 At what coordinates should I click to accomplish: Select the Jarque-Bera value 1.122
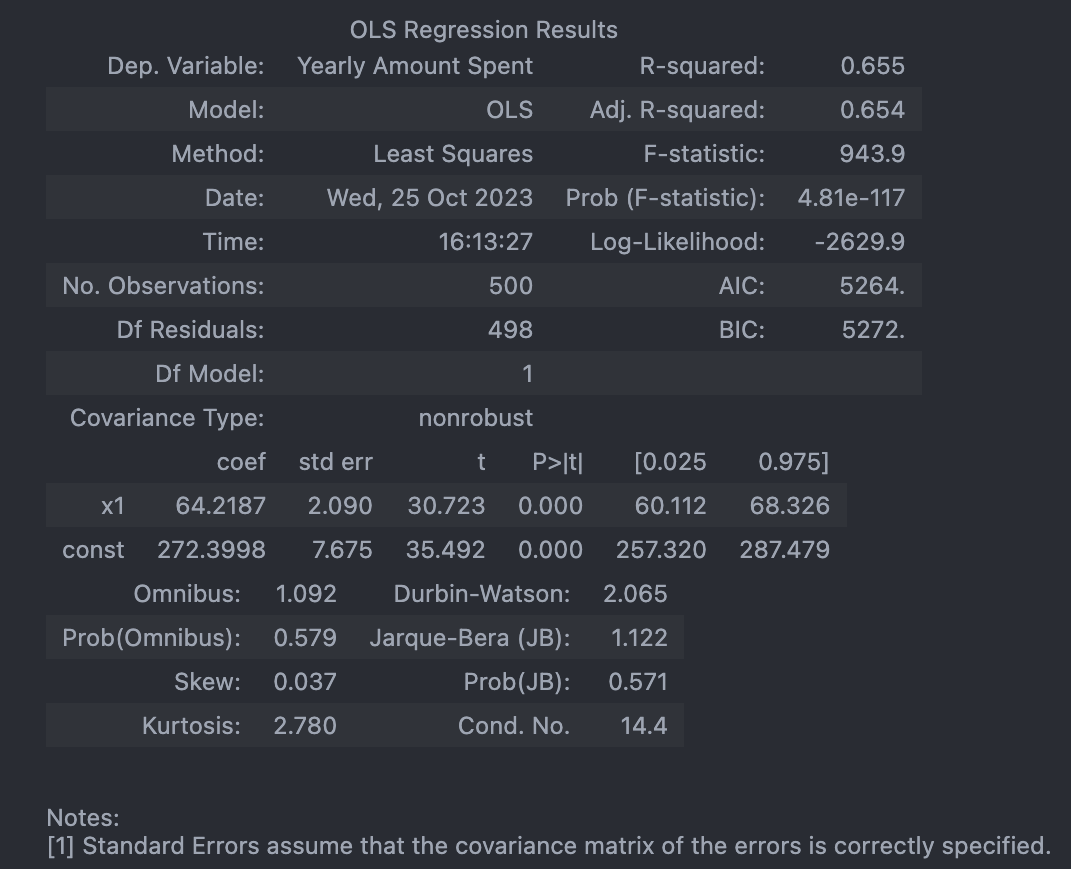click(639, 638)
